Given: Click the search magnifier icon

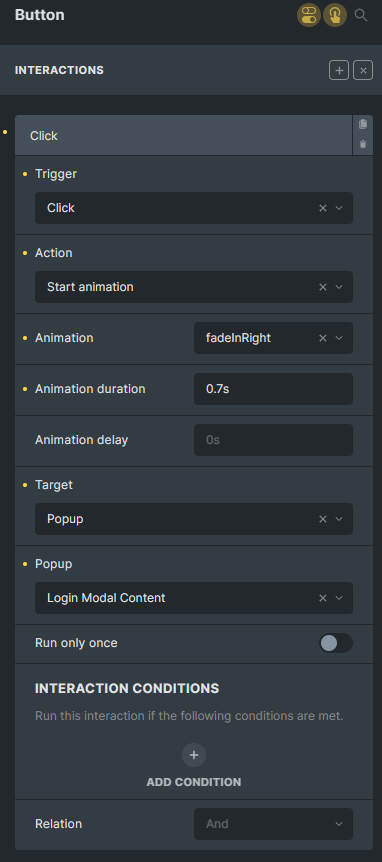Looking at the screenshot, I should click(x=361, y=15).
